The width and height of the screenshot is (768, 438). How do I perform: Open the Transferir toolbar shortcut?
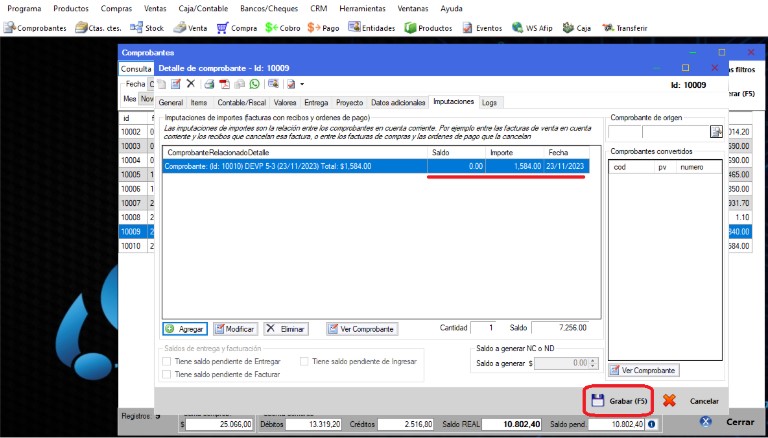point(625,28)
